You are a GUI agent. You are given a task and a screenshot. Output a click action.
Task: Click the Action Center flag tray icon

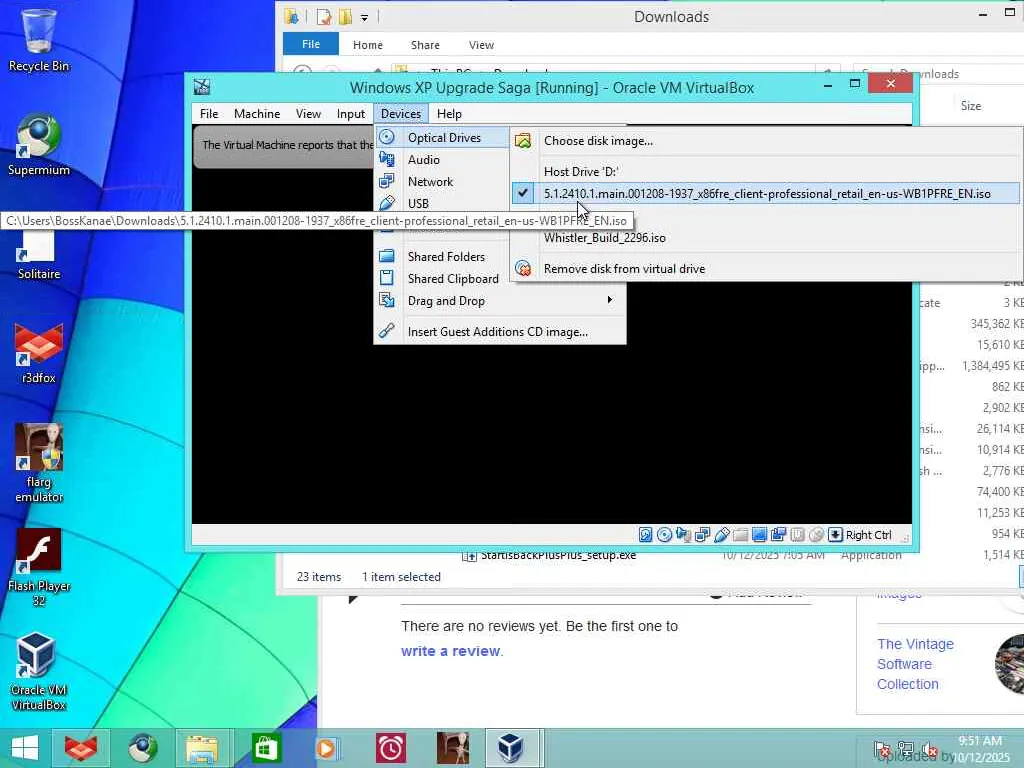[882, 750]
